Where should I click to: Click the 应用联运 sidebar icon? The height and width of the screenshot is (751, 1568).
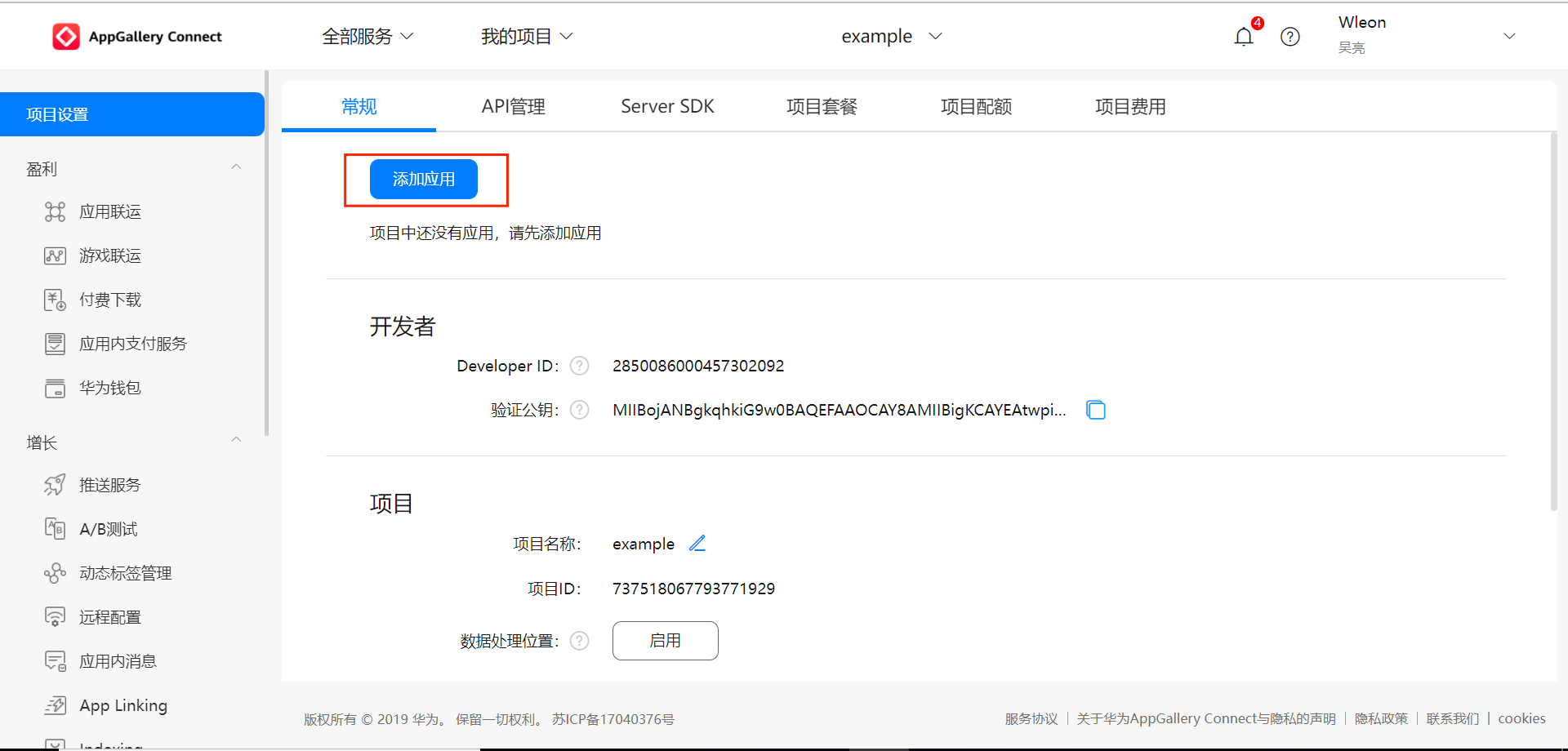pos(55,212)
